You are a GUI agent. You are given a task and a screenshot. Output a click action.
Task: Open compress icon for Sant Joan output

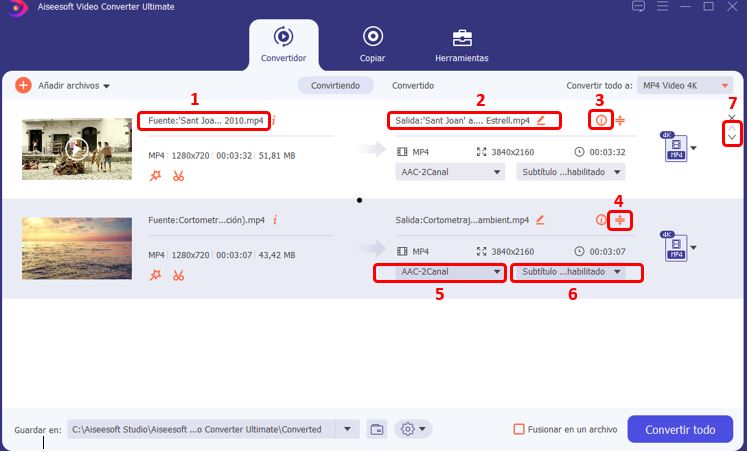[x=620, y=120]
